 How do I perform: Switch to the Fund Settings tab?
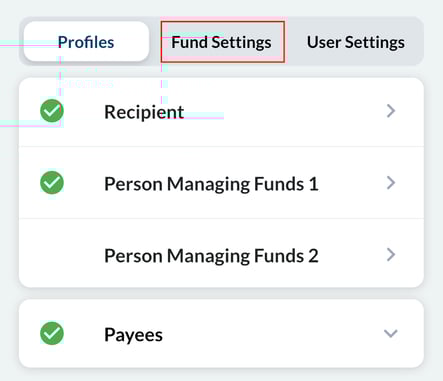pos(222,42)
